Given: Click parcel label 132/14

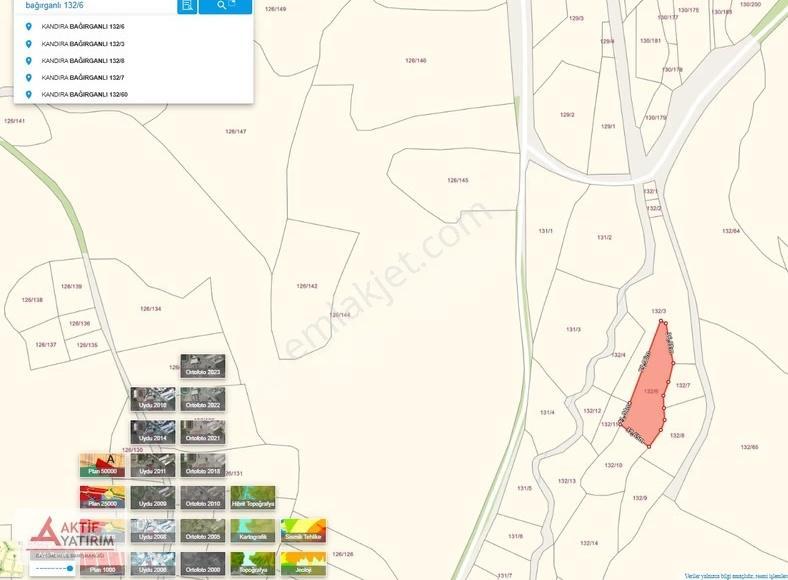Looking at the screenshot, I should tap(589, 543).
